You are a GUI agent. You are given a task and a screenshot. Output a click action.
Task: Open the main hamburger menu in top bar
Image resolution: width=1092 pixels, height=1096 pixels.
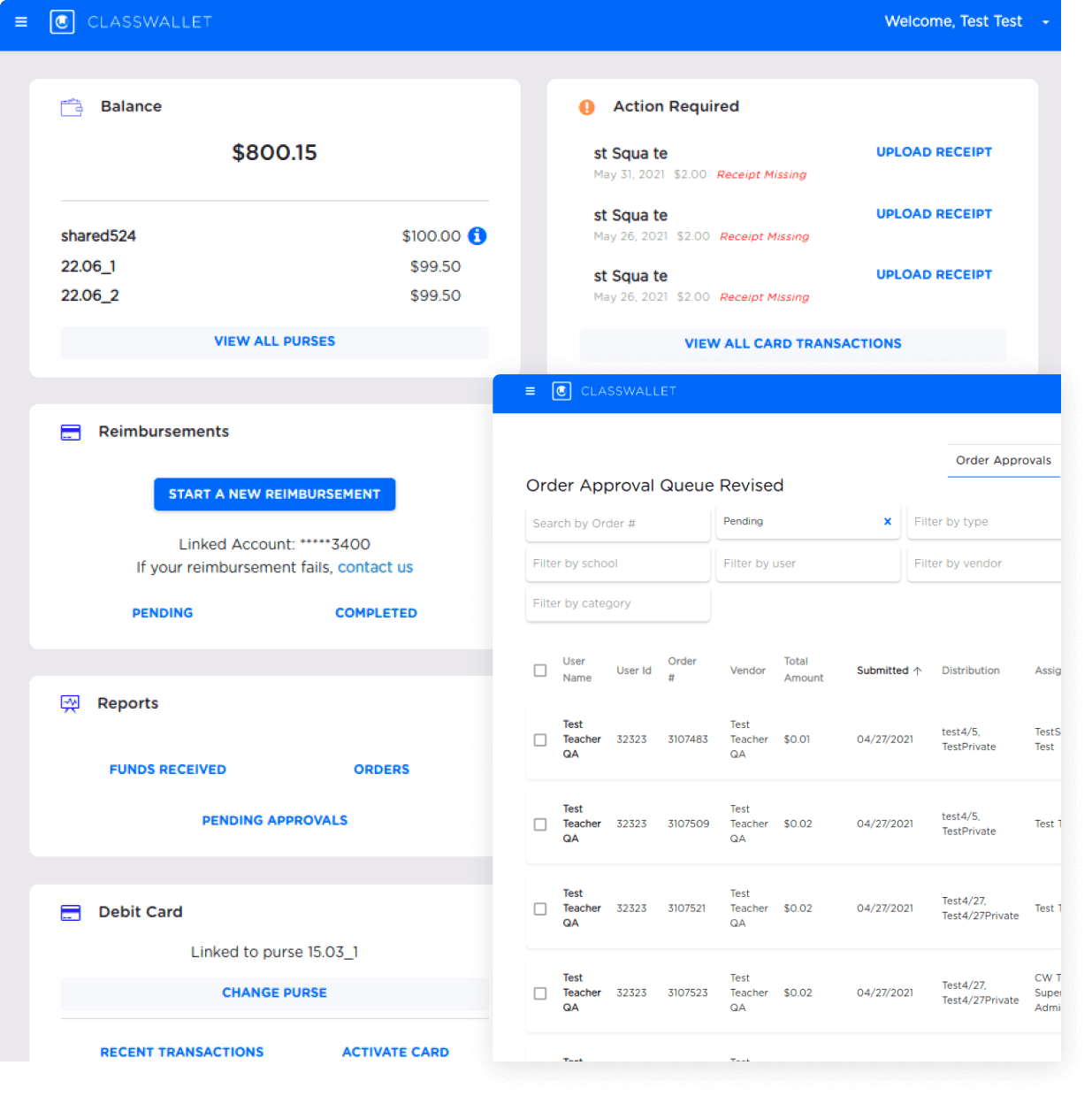coord(21,22)
